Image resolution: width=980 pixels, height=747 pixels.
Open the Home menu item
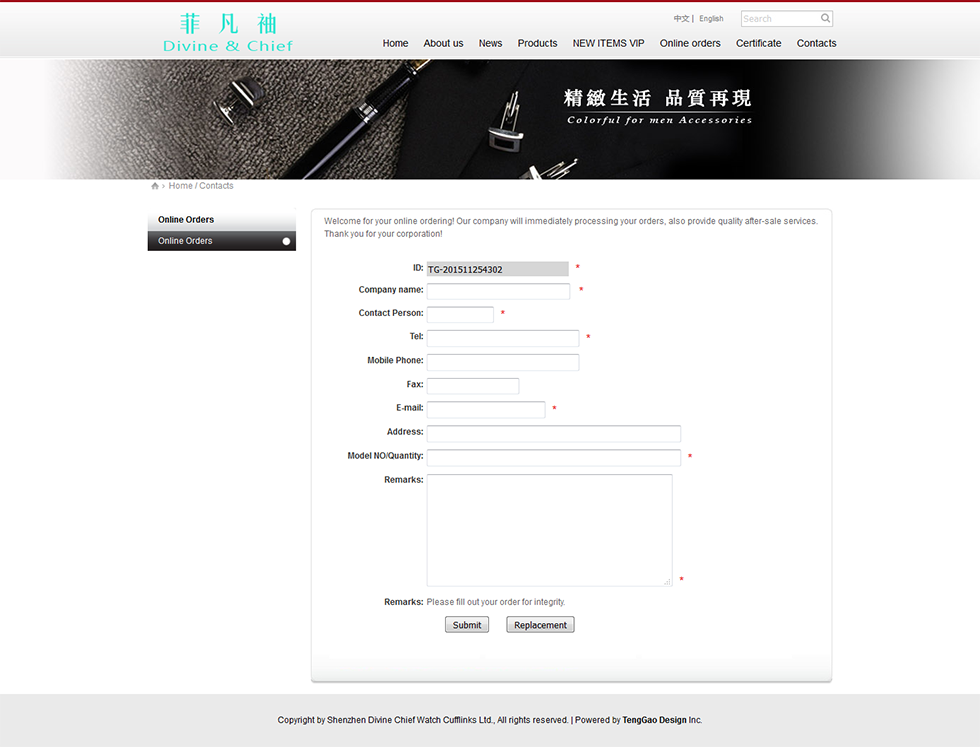(395, 43)
